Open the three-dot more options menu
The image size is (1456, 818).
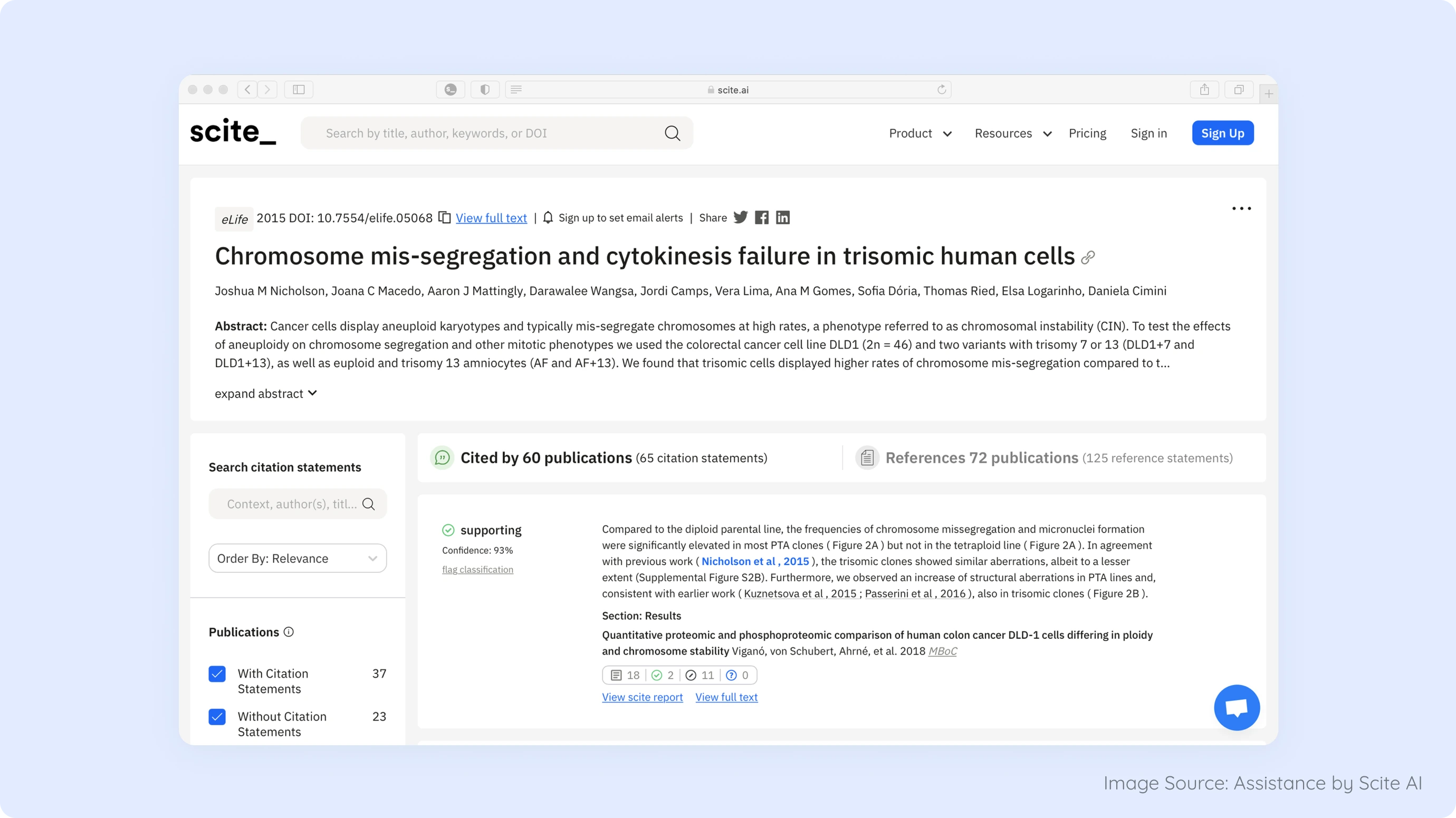tap(1241, 208)
